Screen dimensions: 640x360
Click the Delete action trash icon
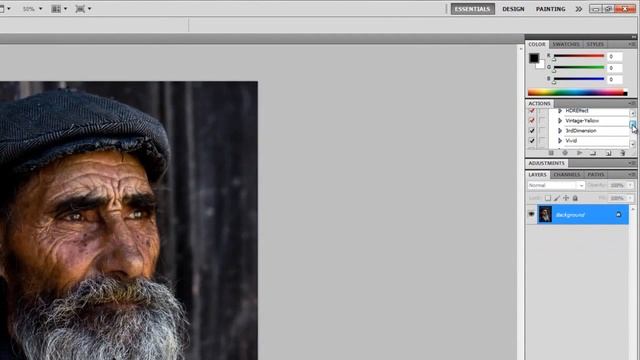point(622,153)
